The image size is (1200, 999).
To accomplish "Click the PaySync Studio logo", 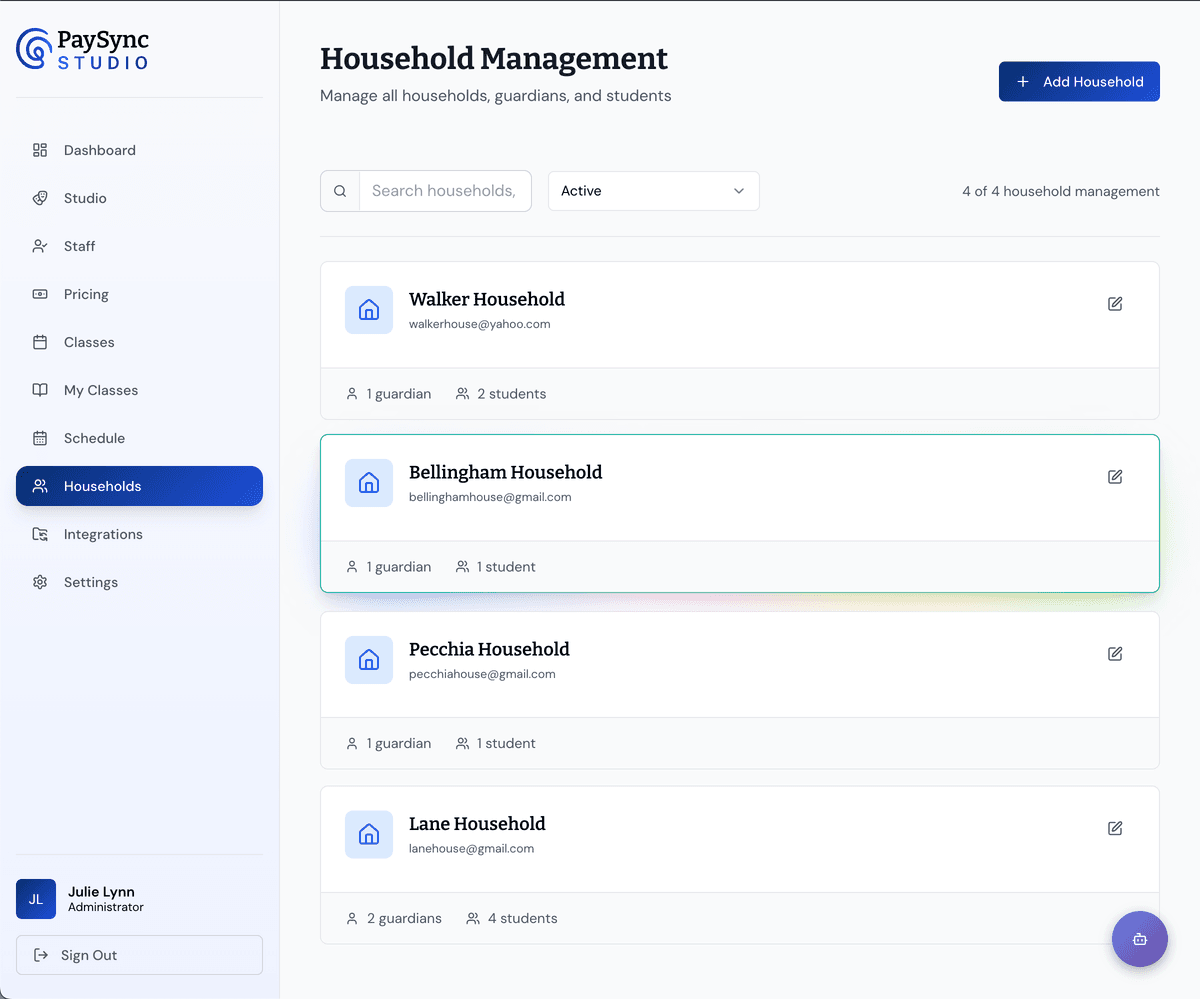I will pos(82,48).
